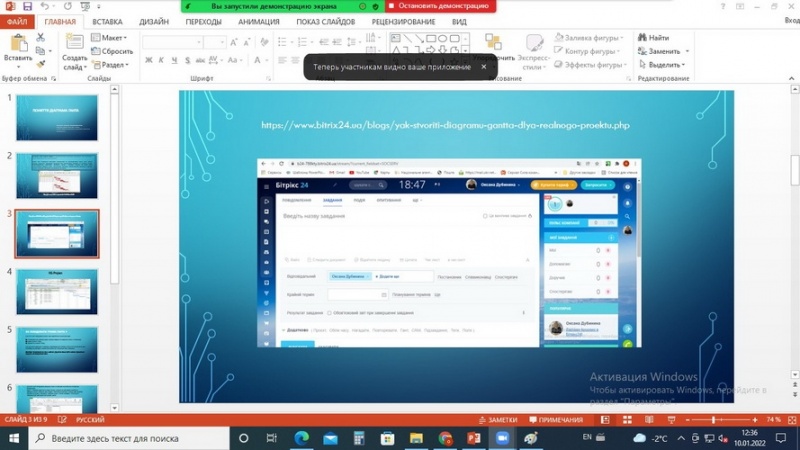Click the Undo arrow in quick access toolbar
800x450 pixels.
pos(46,6)
